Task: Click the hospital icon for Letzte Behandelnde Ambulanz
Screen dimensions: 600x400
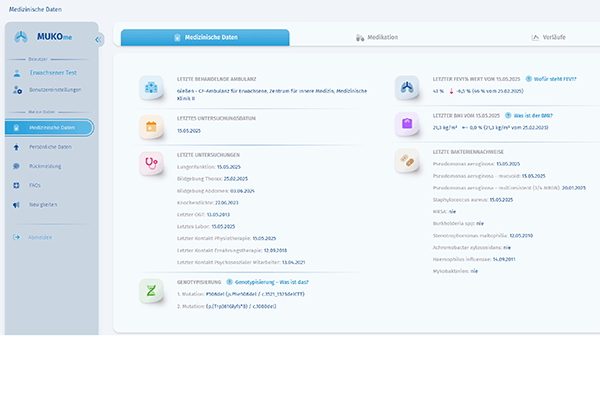Action: coord(151,86)
